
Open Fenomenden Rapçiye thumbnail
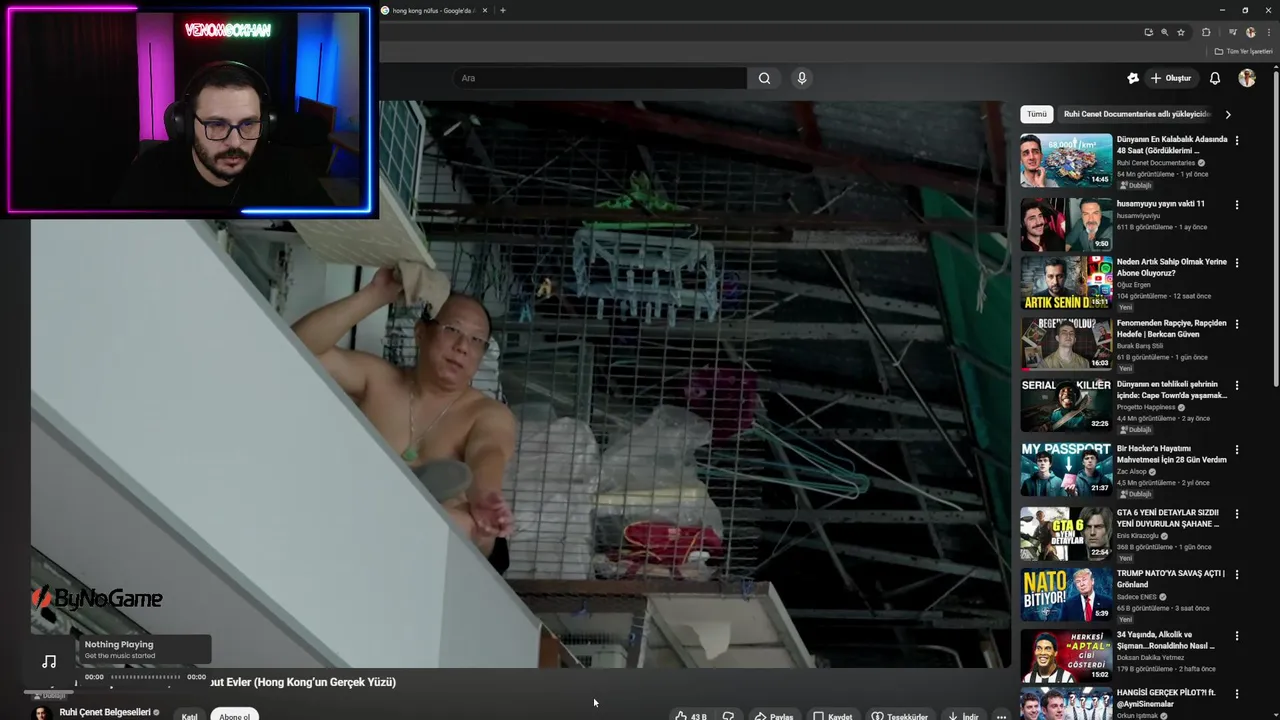pos(1066,343)
